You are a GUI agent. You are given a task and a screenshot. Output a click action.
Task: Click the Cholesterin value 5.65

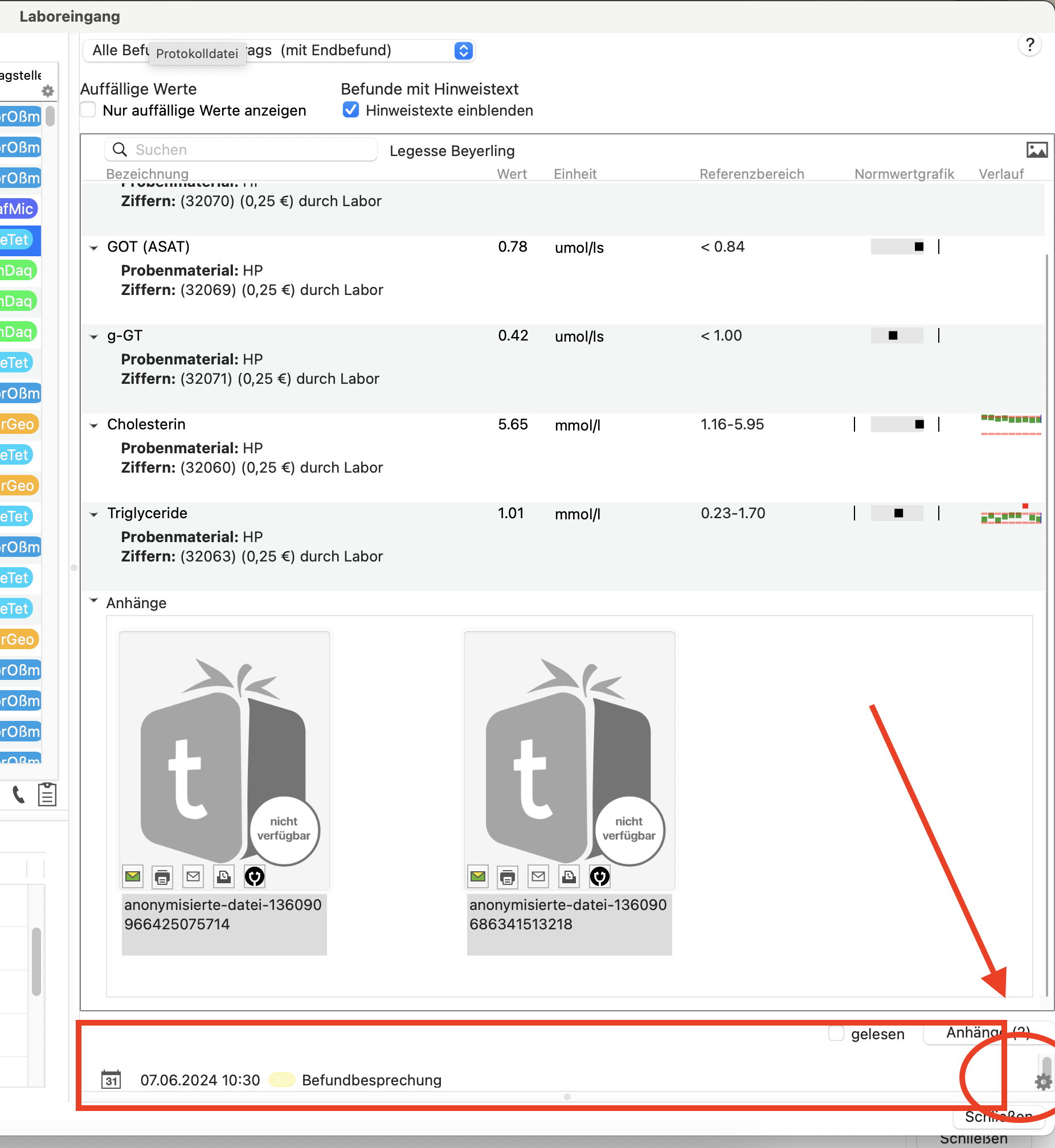tap(513, 424)
